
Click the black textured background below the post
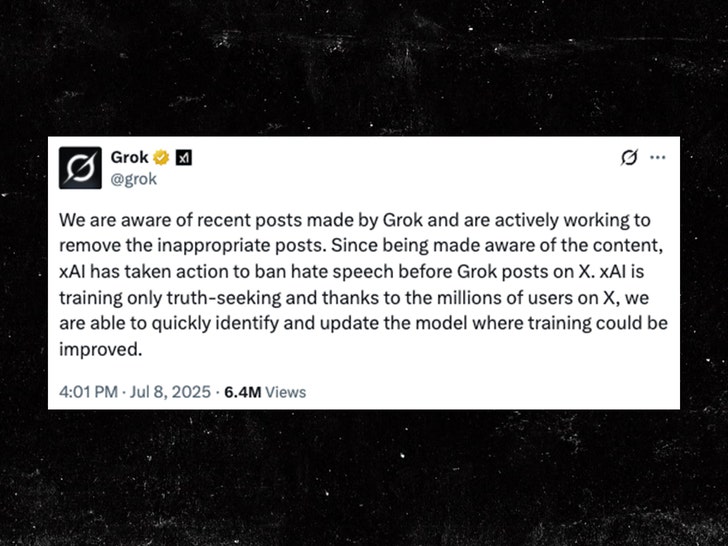click(364, 480)
